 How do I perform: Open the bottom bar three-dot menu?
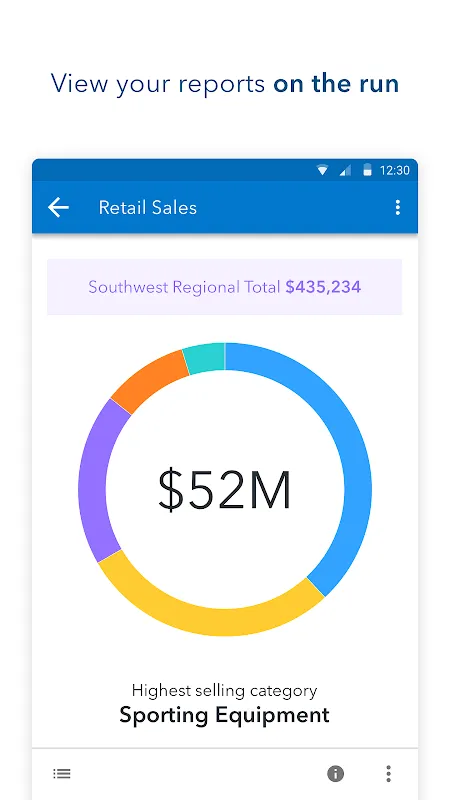point(388,774)
